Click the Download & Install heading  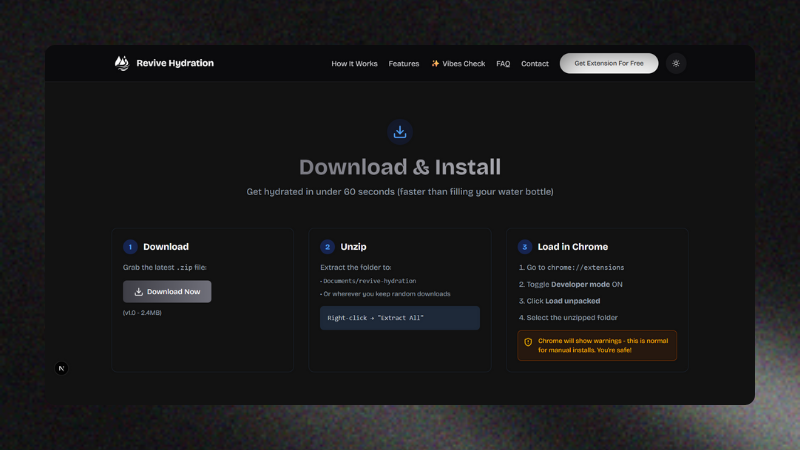pos(400,167)
